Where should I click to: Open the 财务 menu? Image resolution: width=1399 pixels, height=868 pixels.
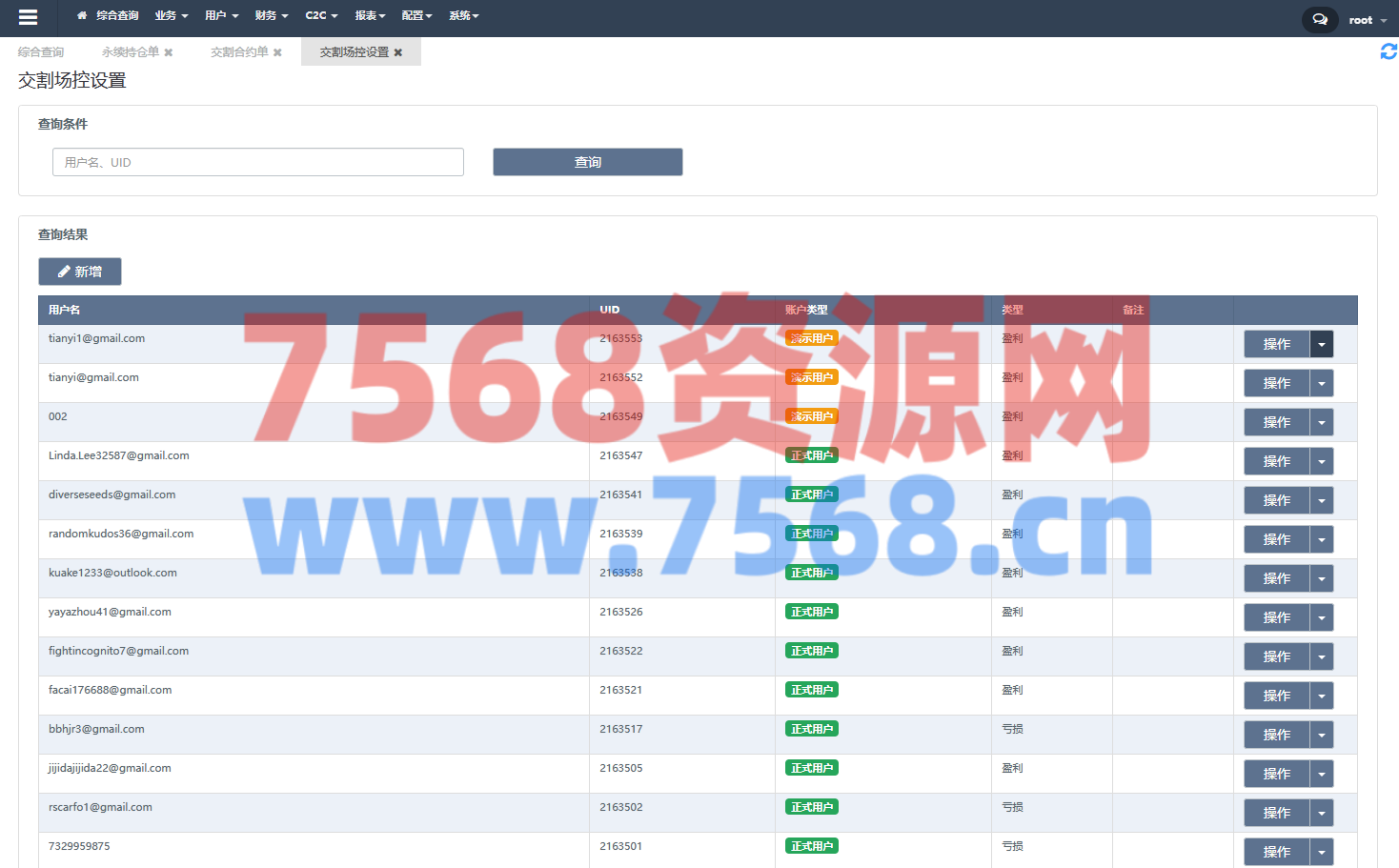[271, 15]
